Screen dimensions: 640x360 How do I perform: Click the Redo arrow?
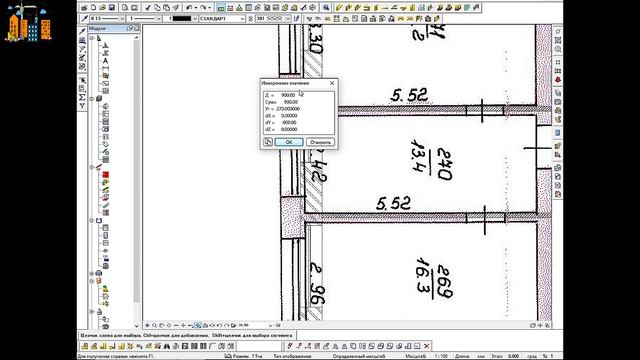tap(203, 7)
